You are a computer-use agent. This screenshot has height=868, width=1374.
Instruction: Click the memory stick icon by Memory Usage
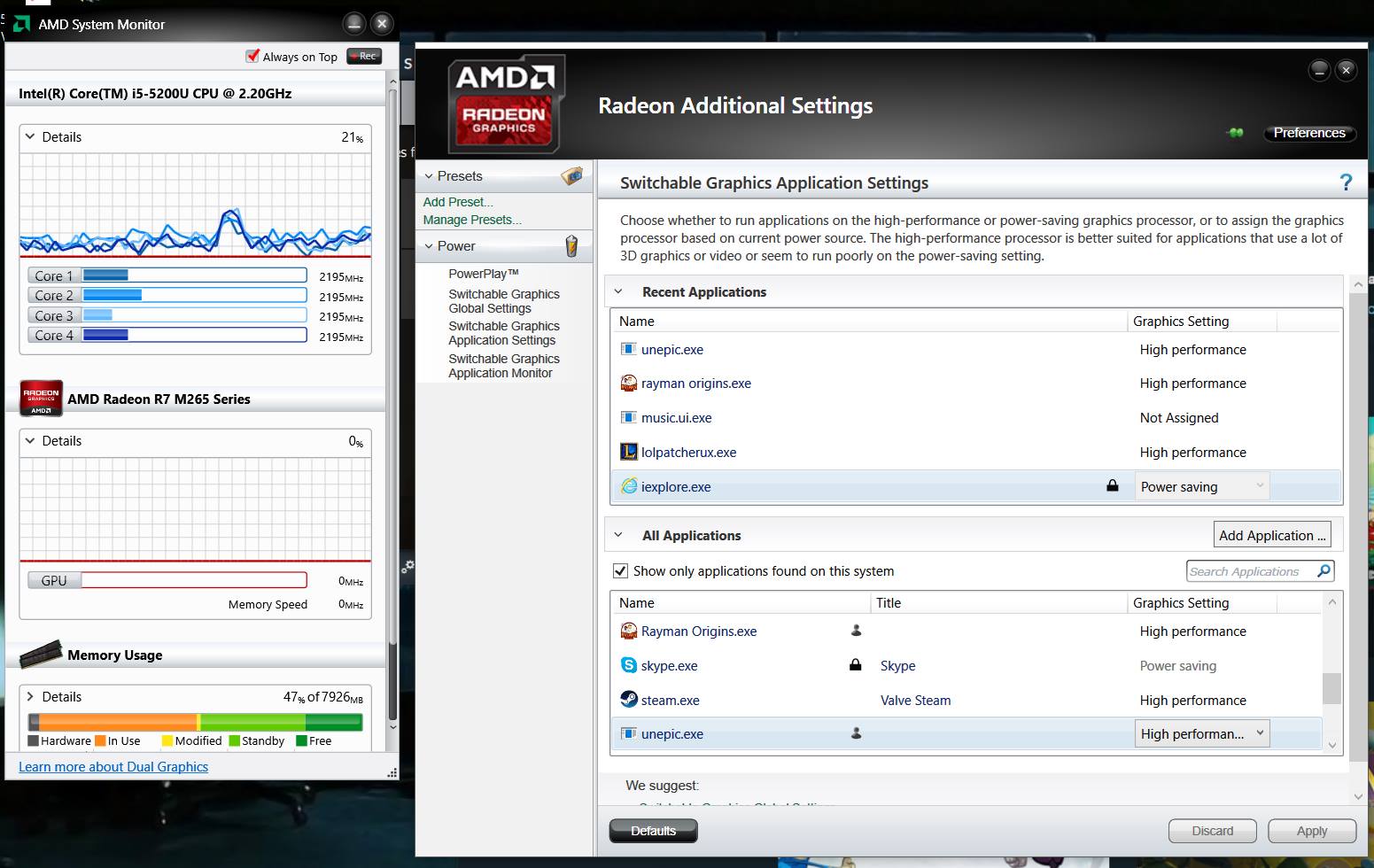tap(41, 654)
